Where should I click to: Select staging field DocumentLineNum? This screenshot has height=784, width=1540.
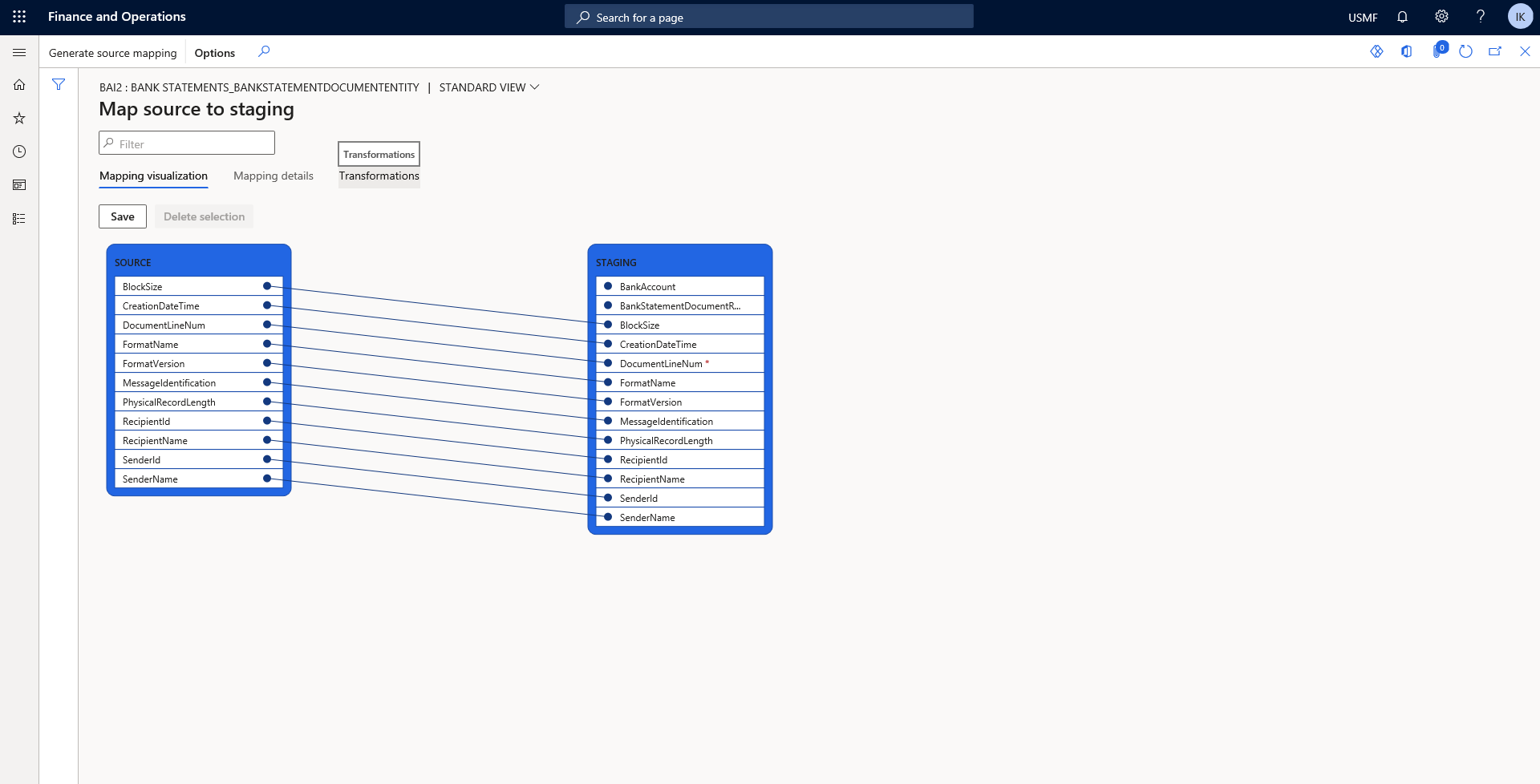coord(680,363)
